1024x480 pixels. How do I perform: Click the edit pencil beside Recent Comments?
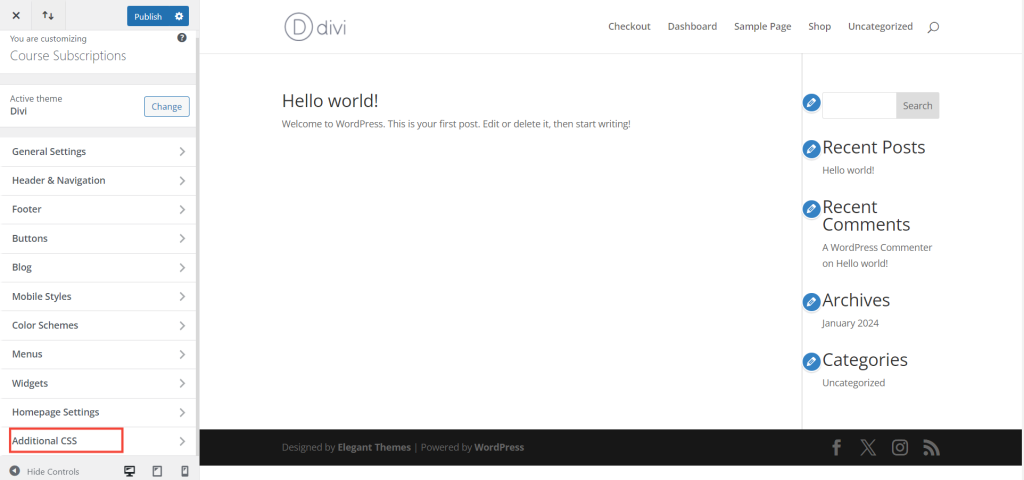tap(811, 209)
